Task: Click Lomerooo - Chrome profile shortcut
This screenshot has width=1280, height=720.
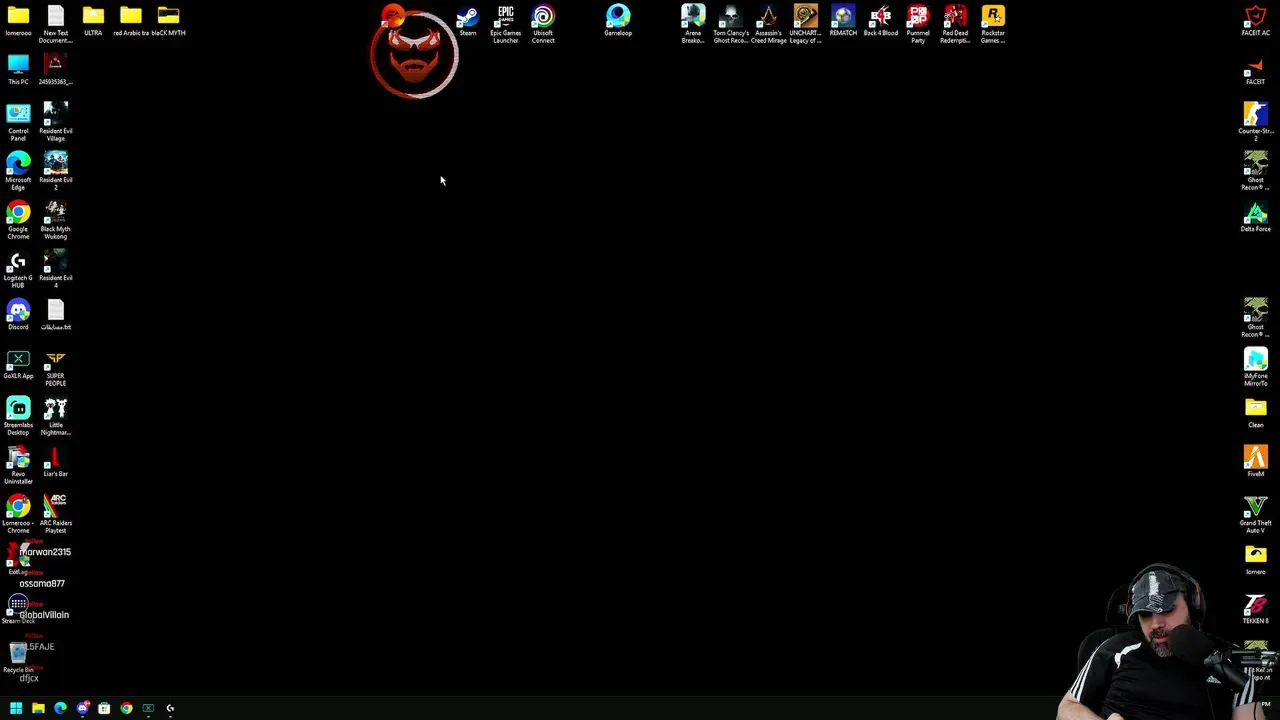Action: point(18,514)
